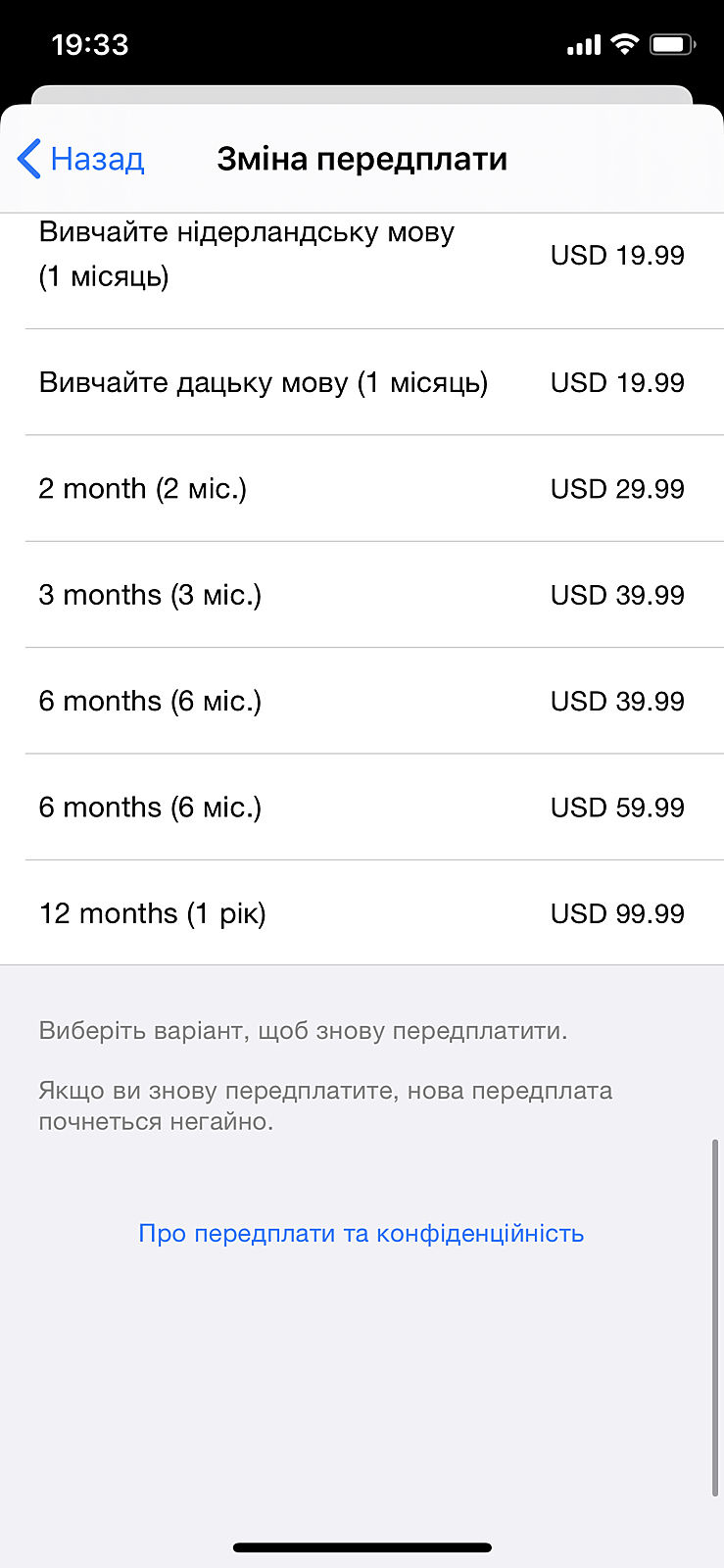This screenshot has height=1568, width=724.
Task: Tap the Виберіть варіант hint text
Action: [x=303, y=1031]
